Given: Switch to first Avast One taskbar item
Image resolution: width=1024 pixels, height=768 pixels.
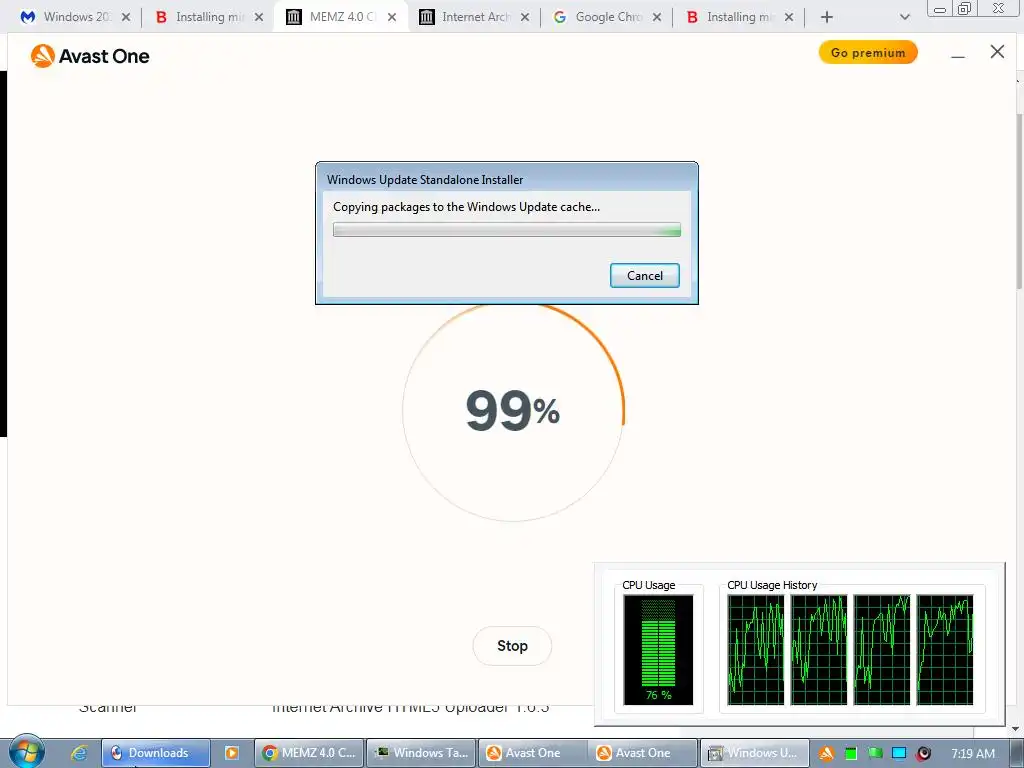Looking at the screenshot, I should [534, 753].
